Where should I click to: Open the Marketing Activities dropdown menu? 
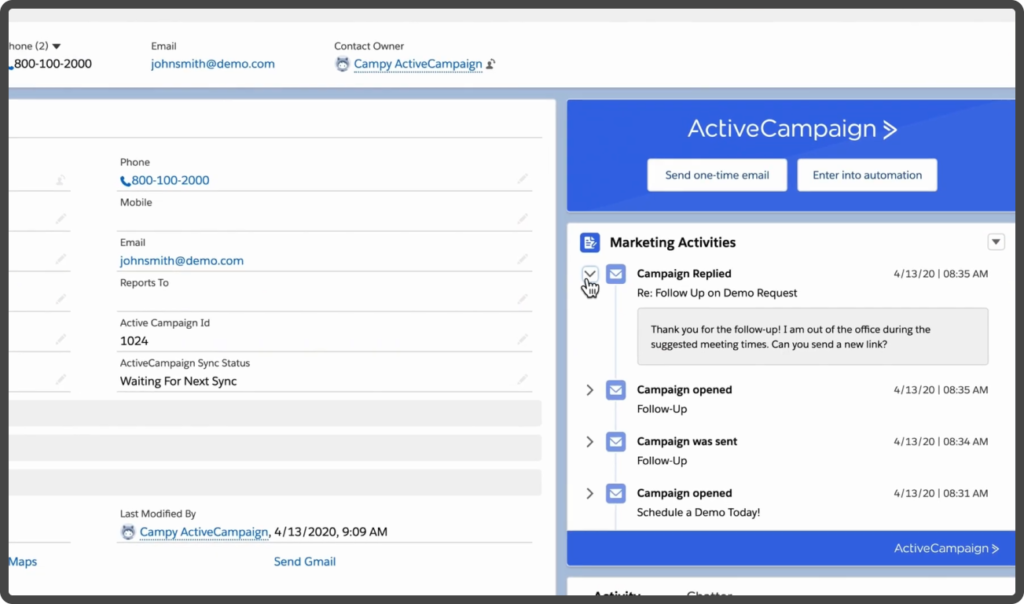click(996, 242)
